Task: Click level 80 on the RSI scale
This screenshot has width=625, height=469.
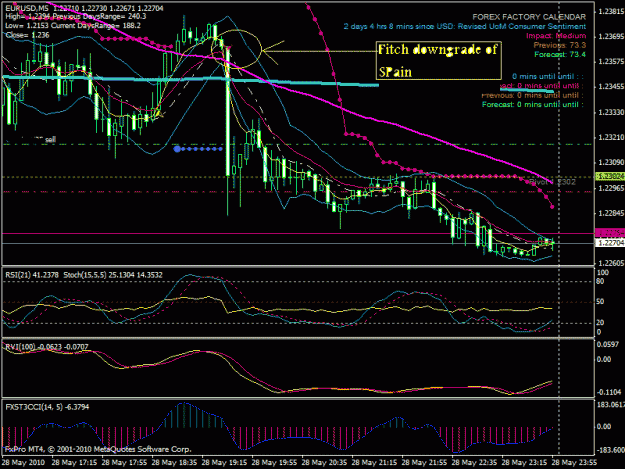Action: [x=600, y=281]
